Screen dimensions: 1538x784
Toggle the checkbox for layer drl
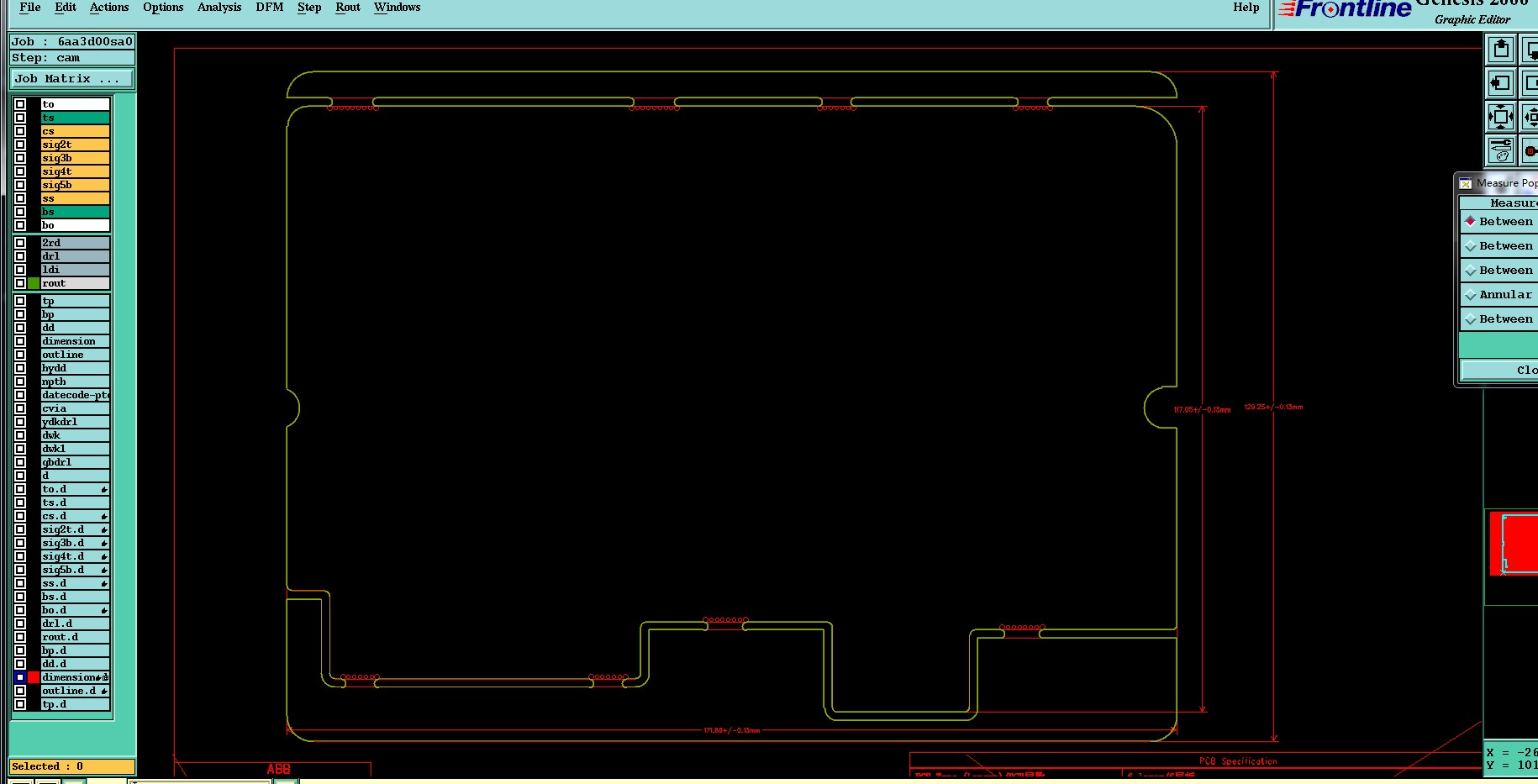(x=20, y=256)
